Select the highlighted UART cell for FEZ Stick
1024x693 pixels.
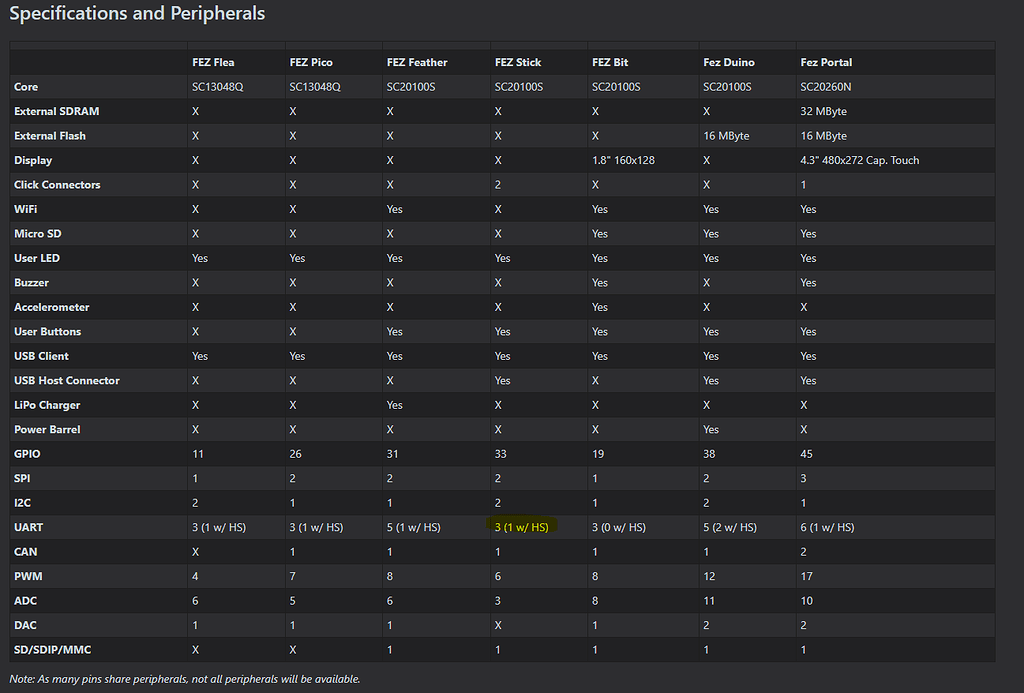point(520,527)
